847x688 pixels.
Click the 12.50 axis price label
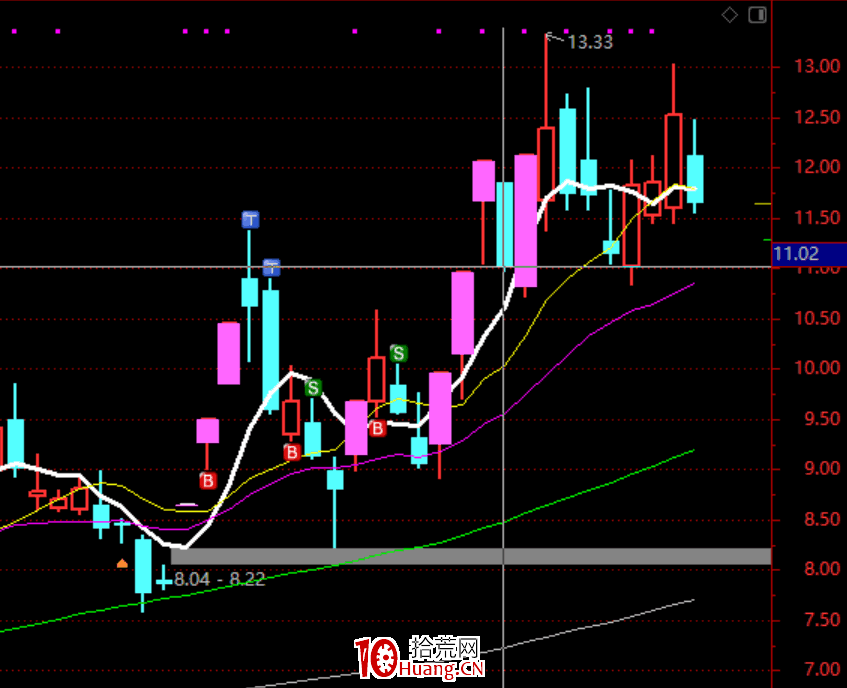click(817, 117)
